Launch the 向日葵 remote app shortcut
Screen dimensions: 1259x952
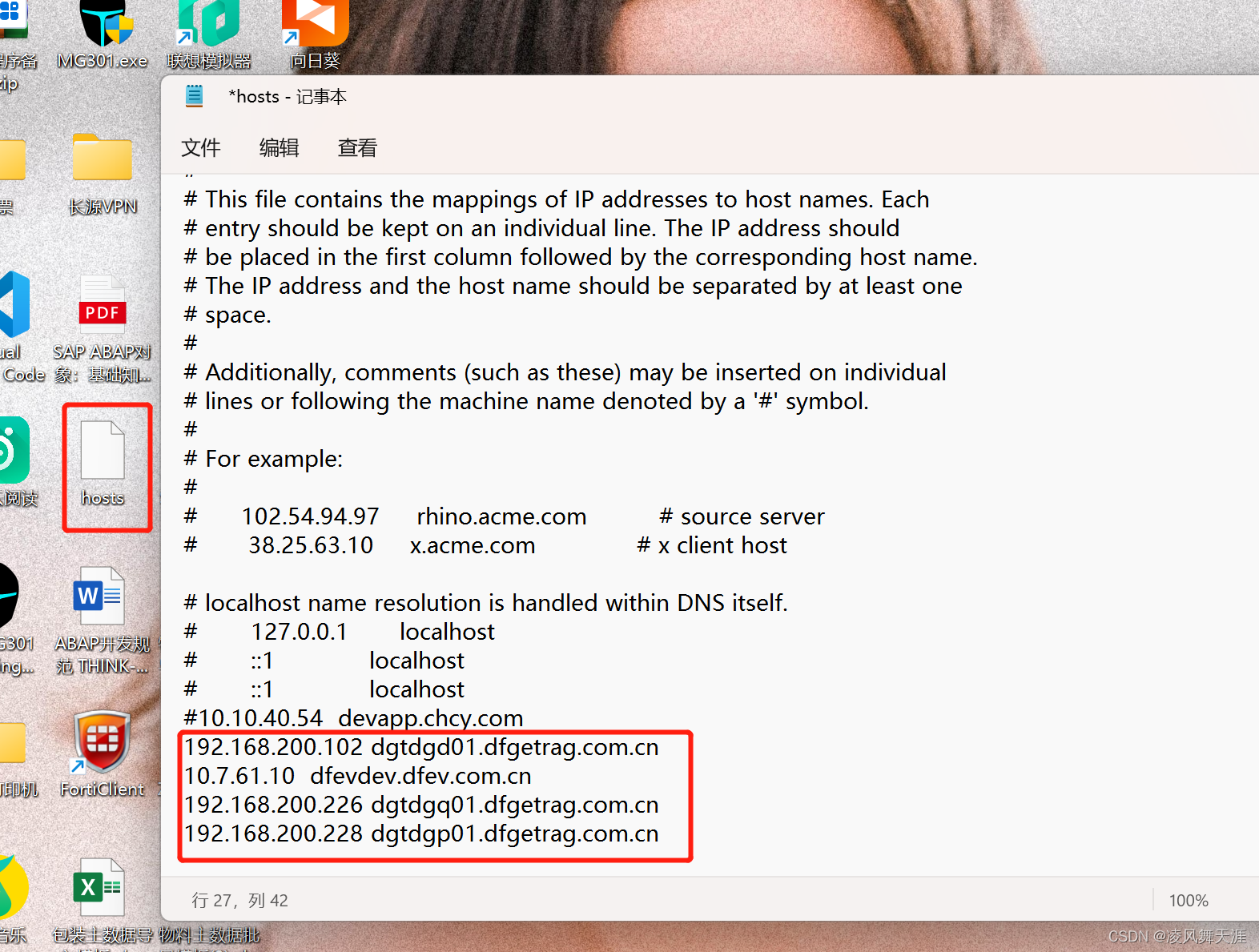315,36
